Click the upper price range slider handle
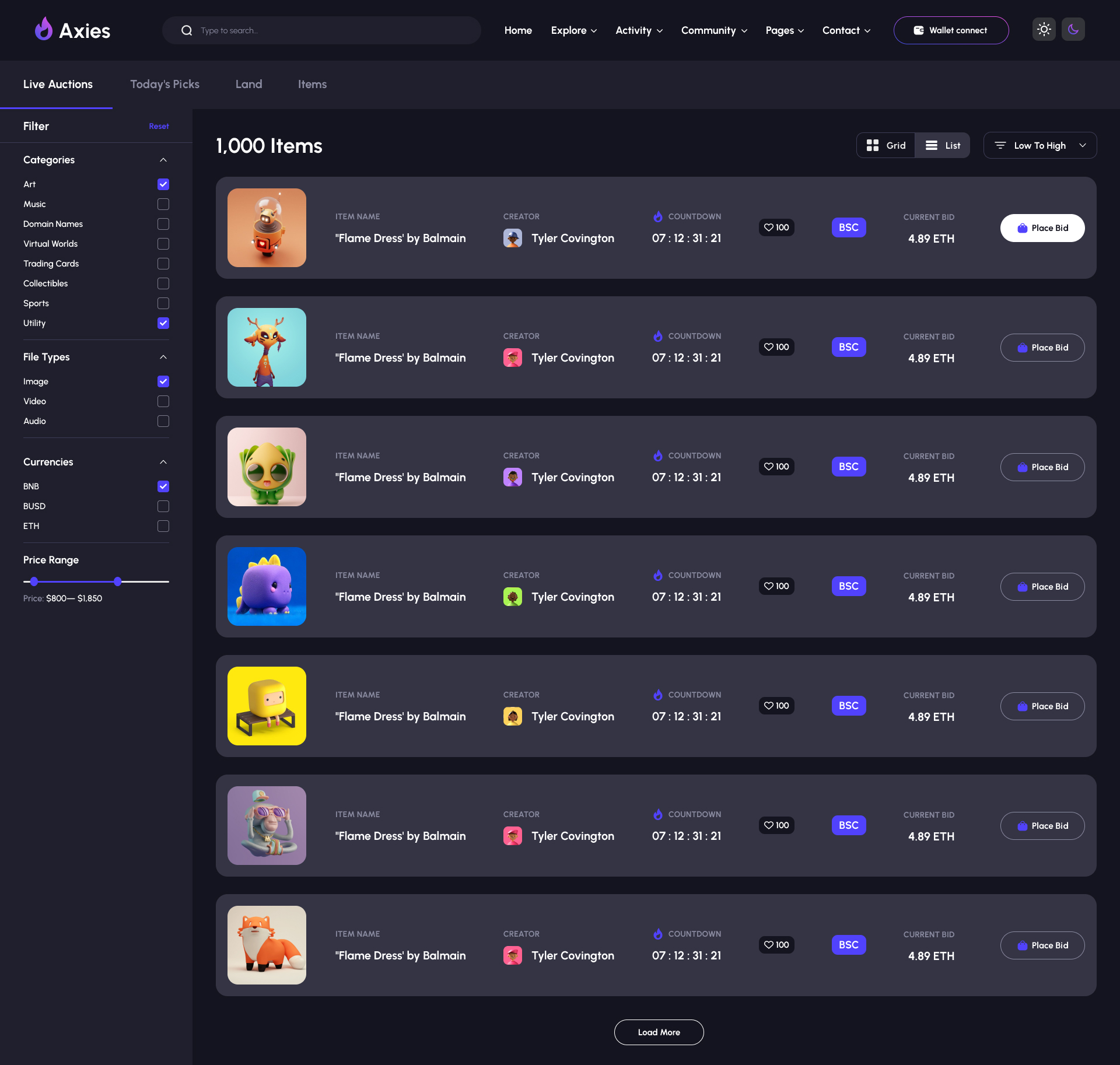1120x1065 pixels. (118, 581)
